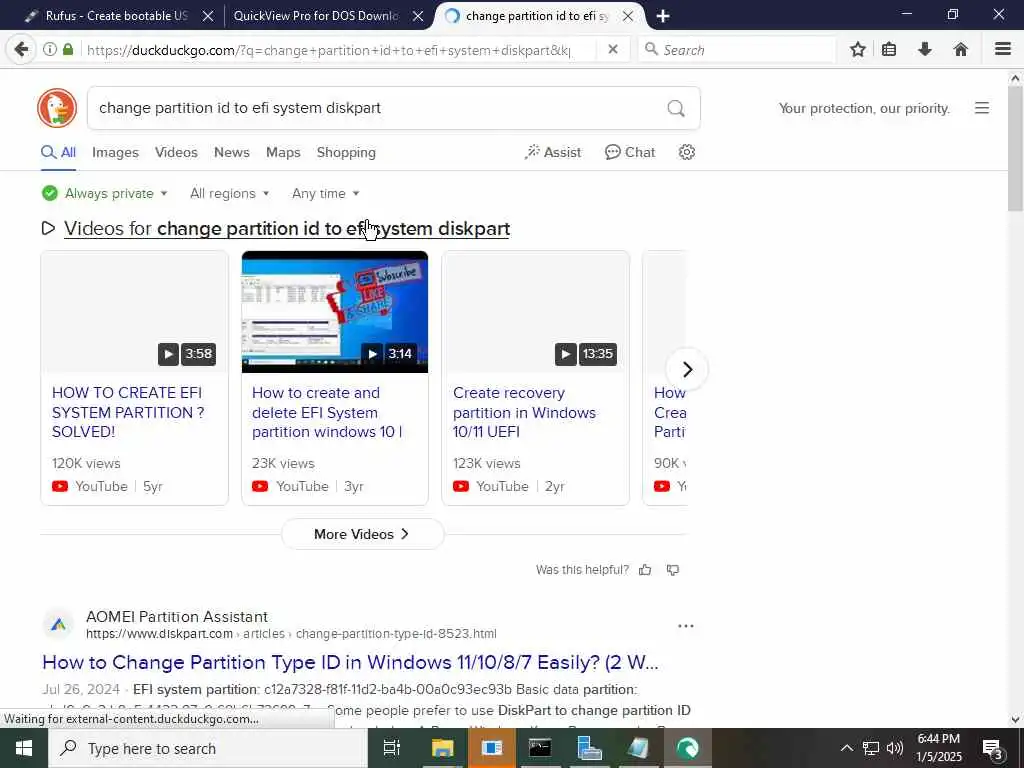Viewport: 1024px width, 768px height.
Task: Open 'Create recovery partition in Windows' video
Action: click(524, 412)
